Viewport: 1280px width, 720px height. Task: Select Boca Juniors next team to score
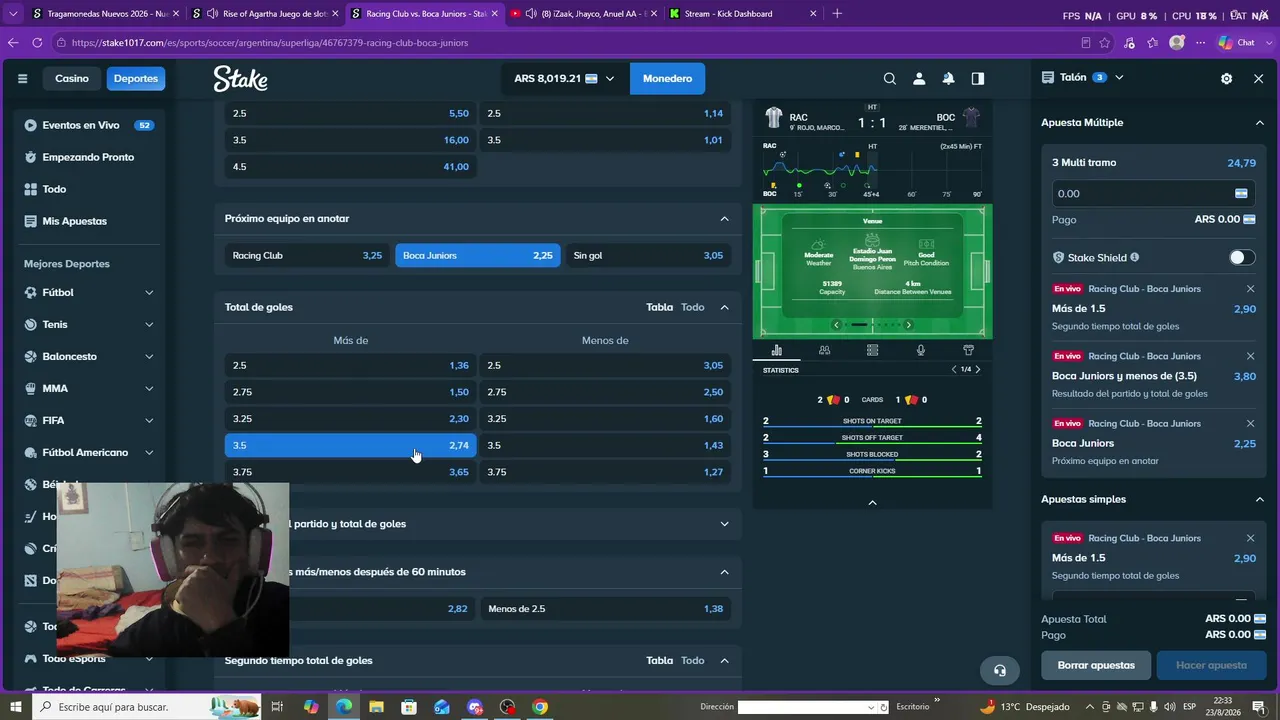coord(478,255)
